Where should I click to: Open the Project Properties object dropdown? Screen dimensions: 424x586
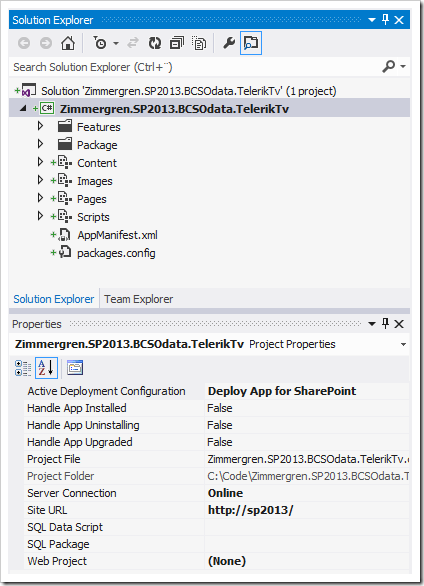403,344
